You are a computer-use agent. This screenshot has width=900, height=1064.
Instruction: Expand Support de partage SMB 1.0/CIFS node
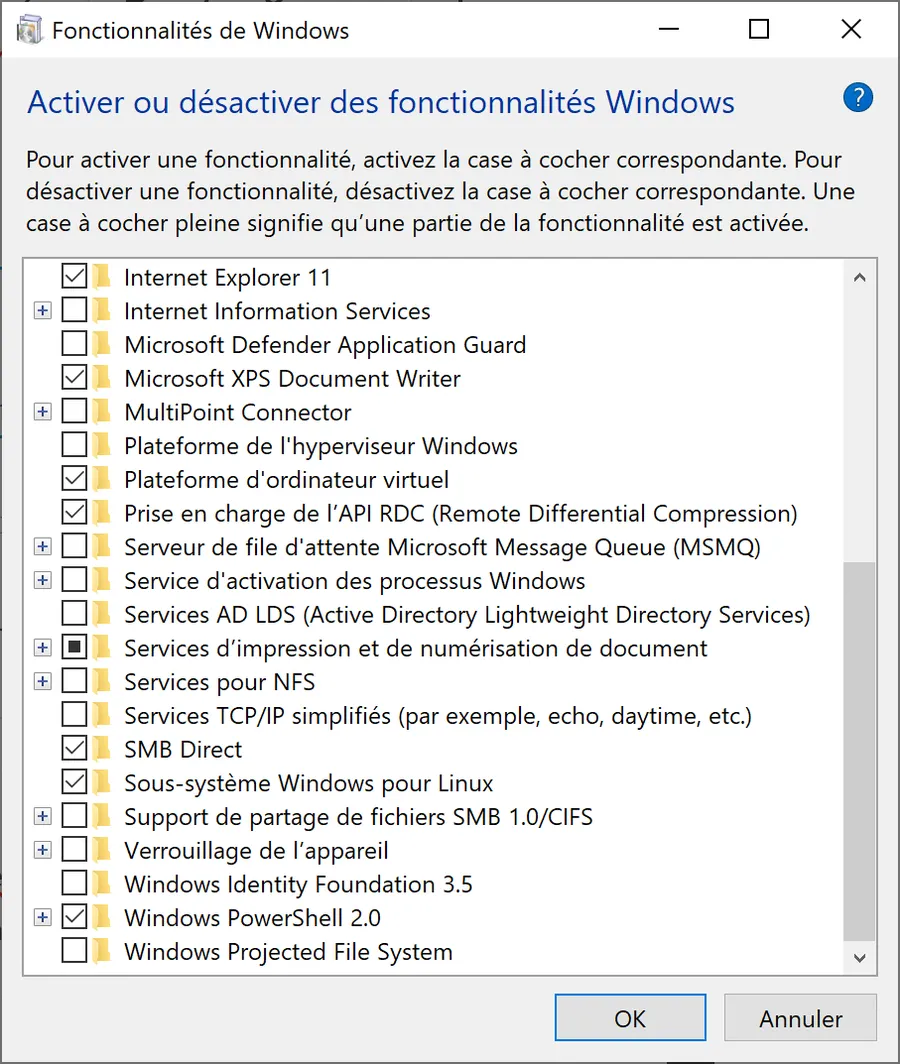pyautogui.click(x=43, y=816)
